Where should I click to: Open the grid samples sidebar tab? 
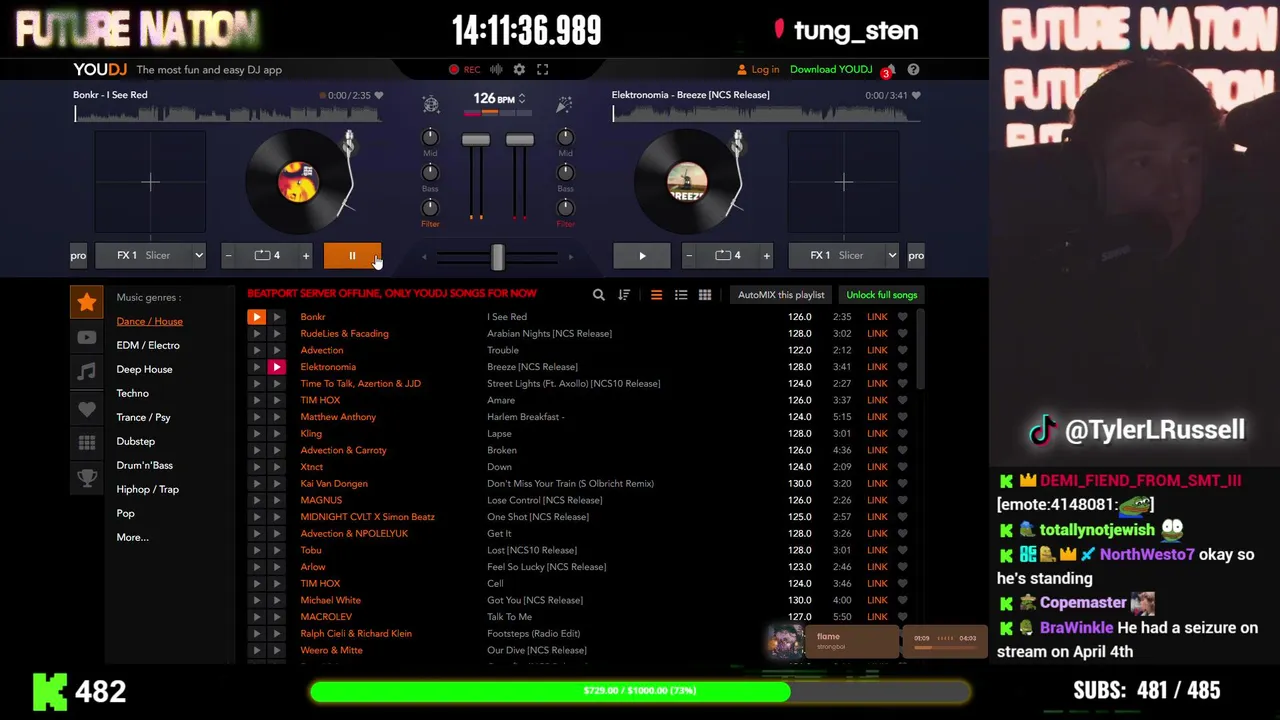[x=87, y=443]
